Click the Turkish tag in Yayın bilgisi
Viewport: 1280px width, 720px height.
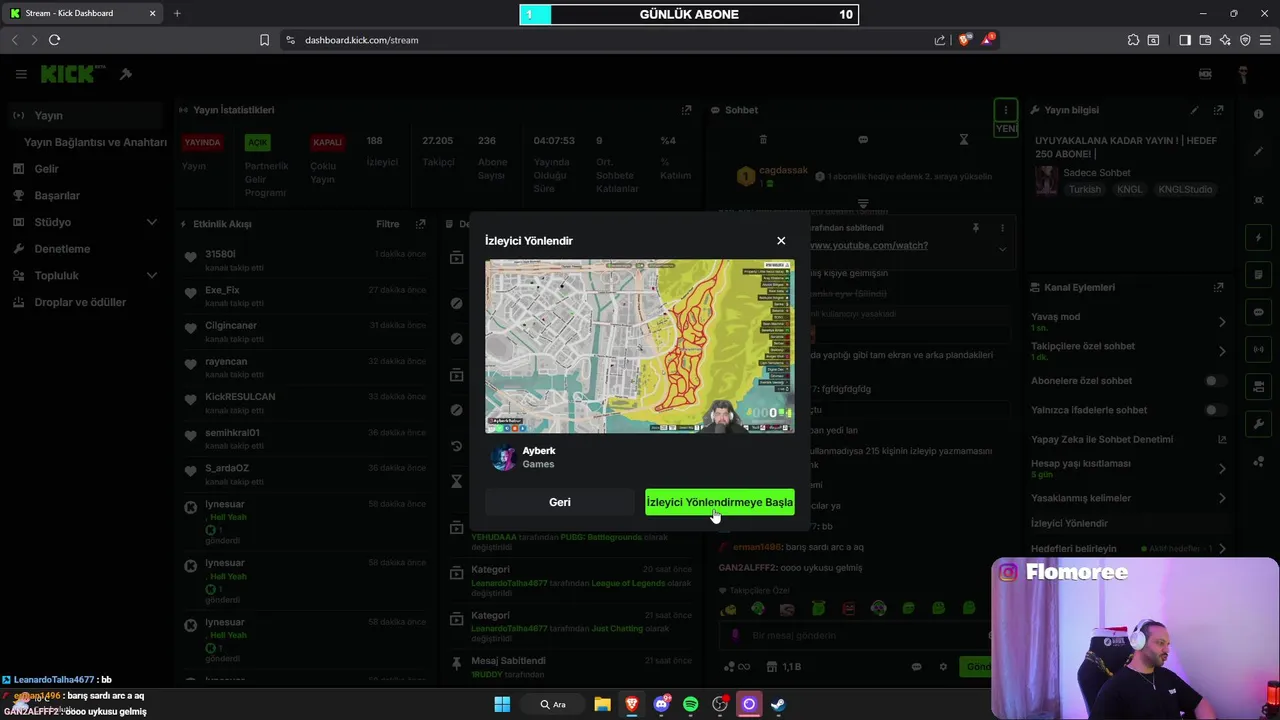[x=1084, y=189]
